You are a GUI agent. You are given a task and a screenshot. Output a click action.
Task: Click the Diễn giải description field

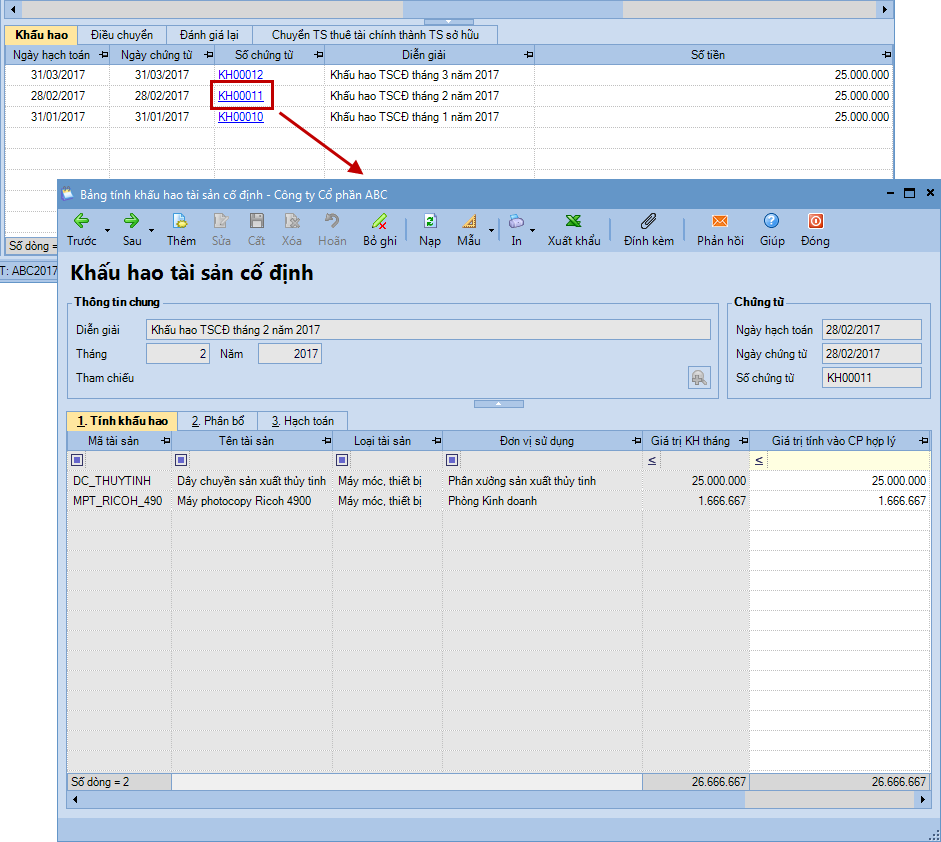428,329
